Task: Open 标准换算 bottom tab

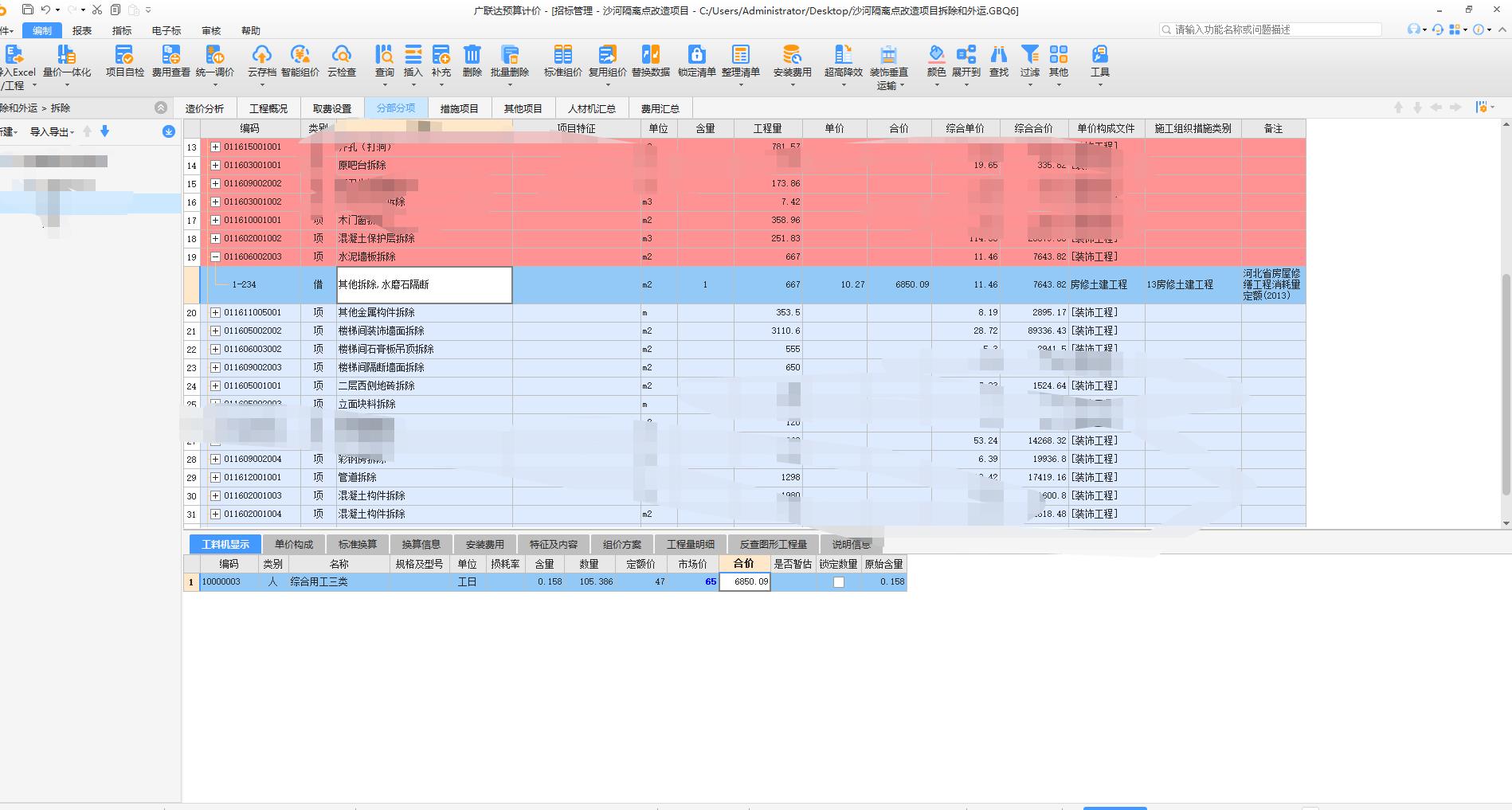Action: (358, 545)
